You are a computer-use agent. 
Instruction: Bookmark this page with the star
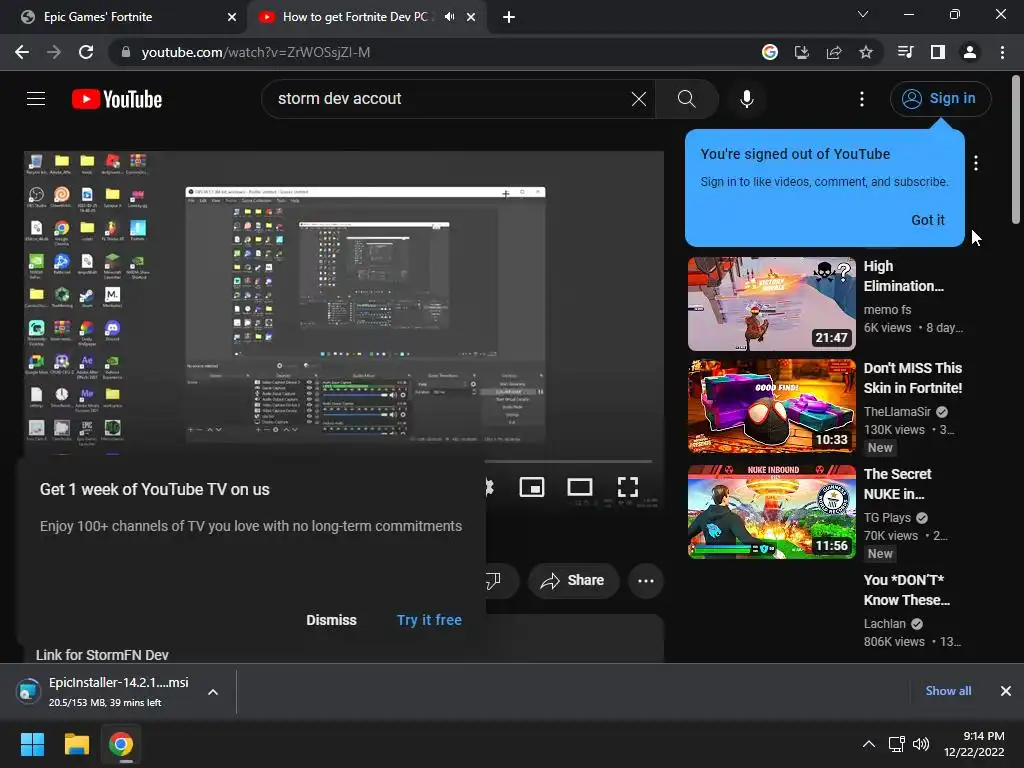pyautogui.click(x=865, y=52)
